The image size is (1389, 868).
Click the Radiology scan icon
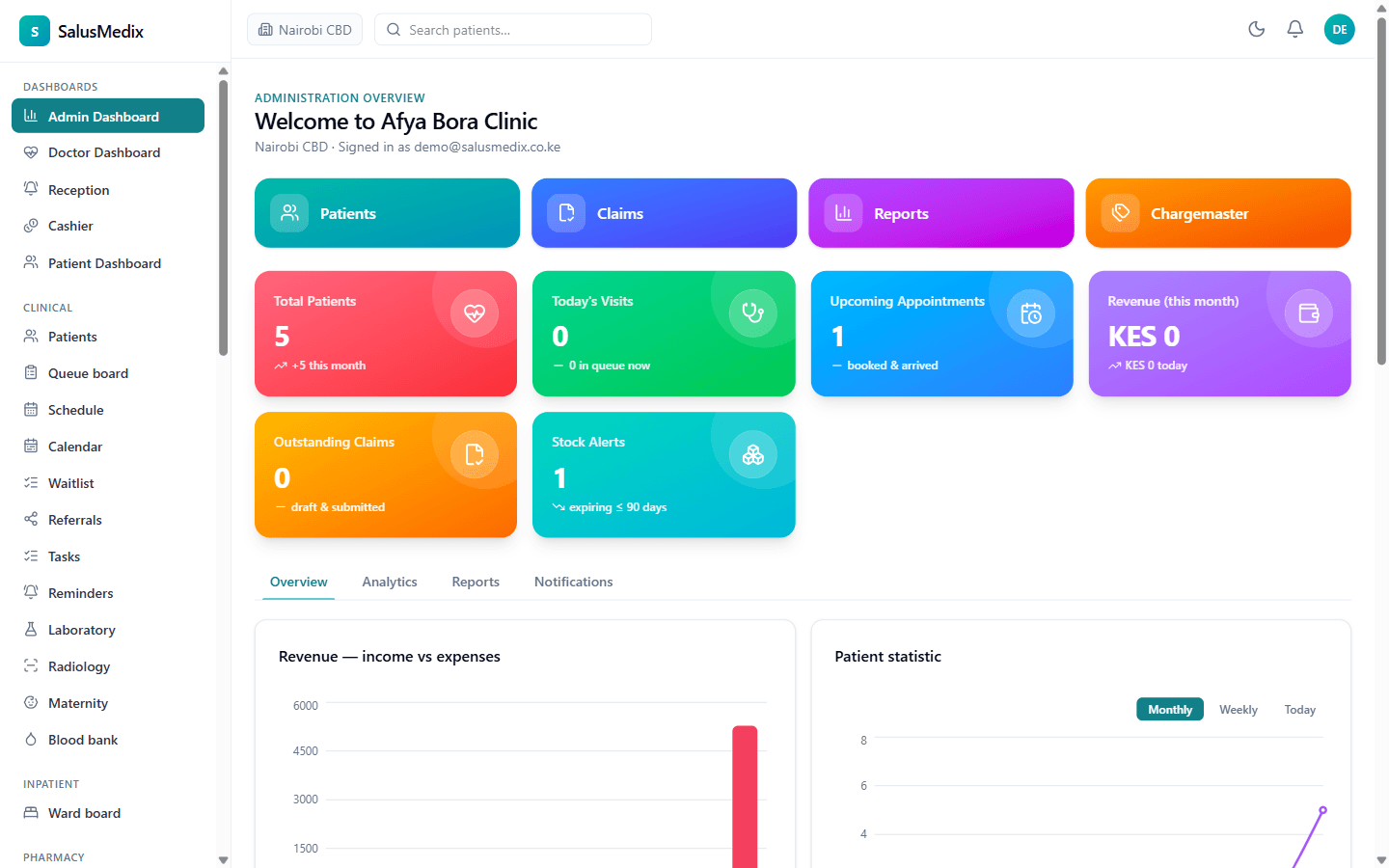pyautogui.click(x=31, y=666)
